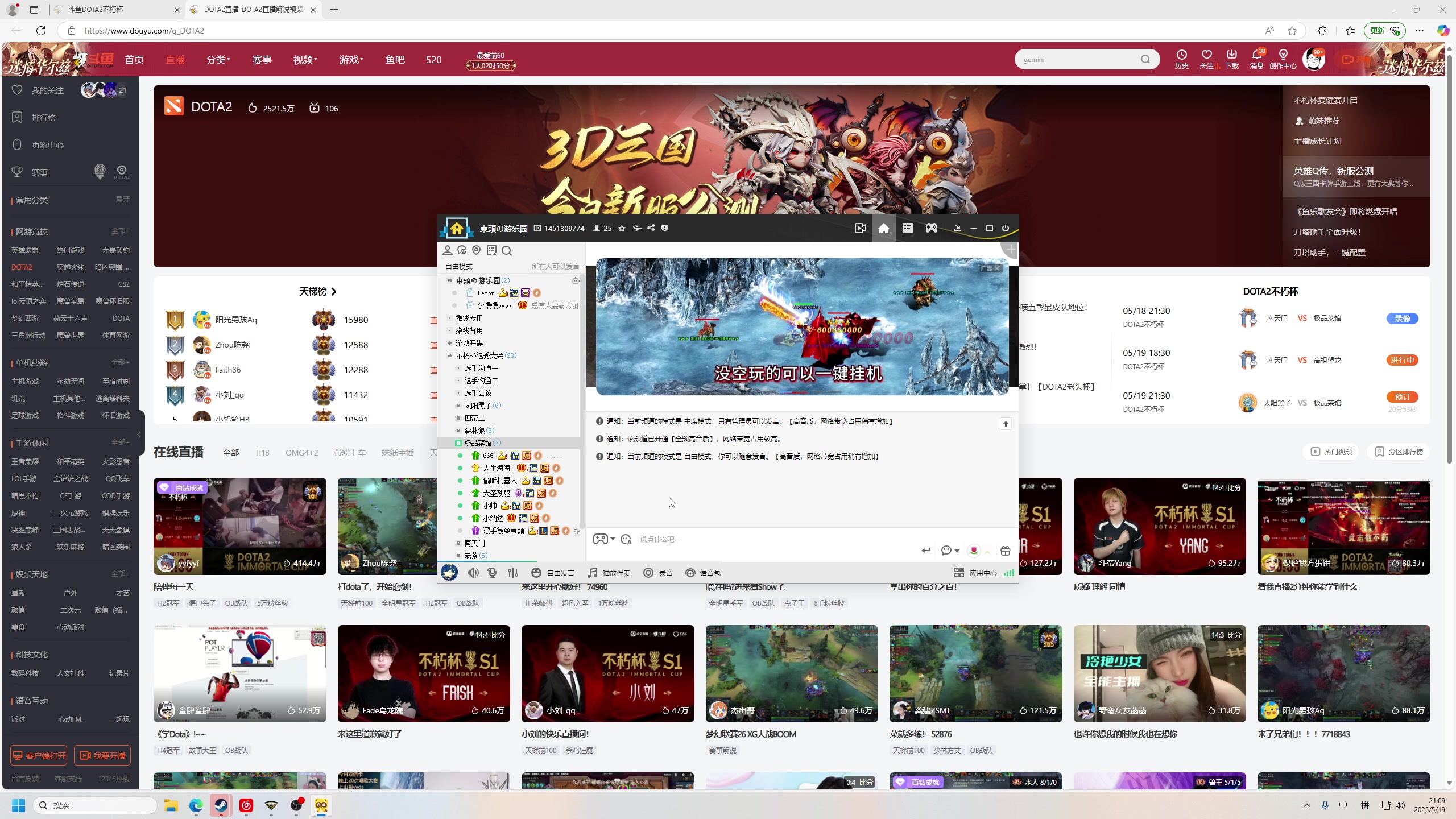Open 应用中心 app center in YY
This screenshot has height=819, width=1456.
pyautogui.click(x=975, y=573)
